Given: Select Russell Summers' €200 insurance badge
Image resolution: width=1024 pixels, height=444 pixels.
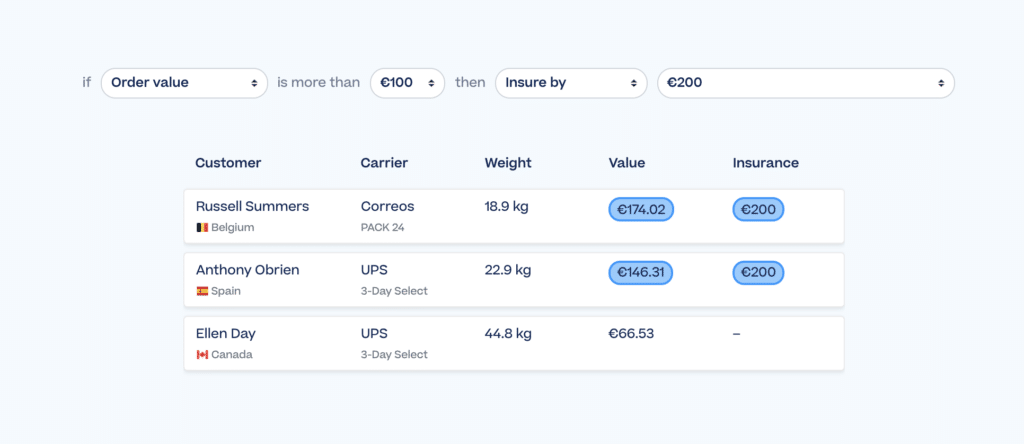Looking at the screenshot, I should point(758,210).
